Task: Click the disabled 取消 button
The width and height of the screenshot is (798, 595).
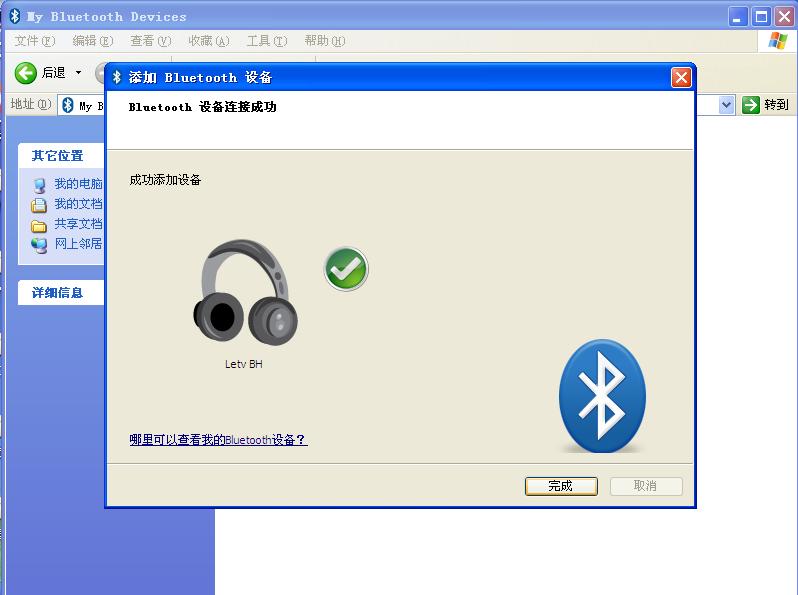Action: point(646,486)
